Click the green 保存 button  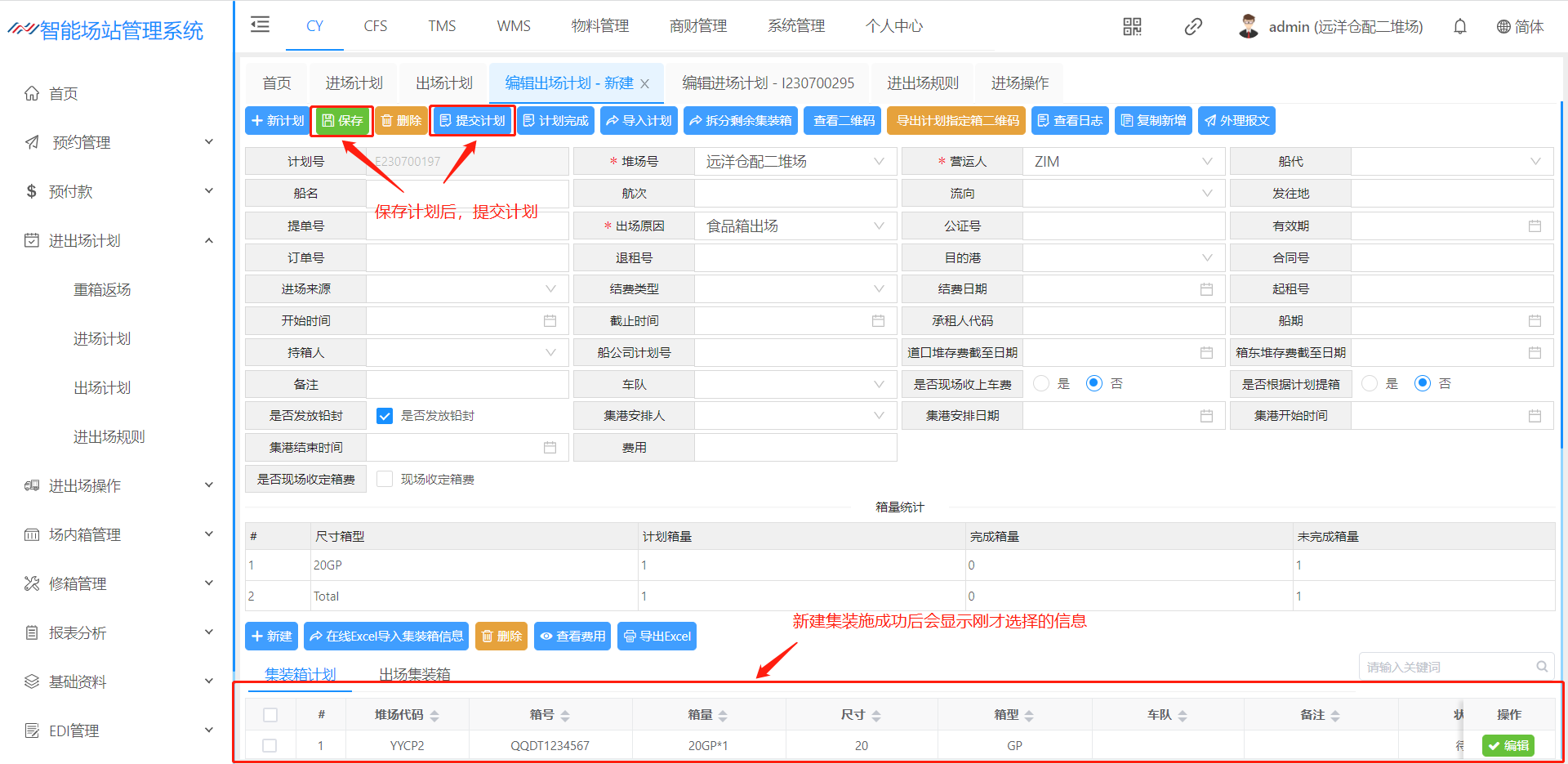tap(342, 121)
